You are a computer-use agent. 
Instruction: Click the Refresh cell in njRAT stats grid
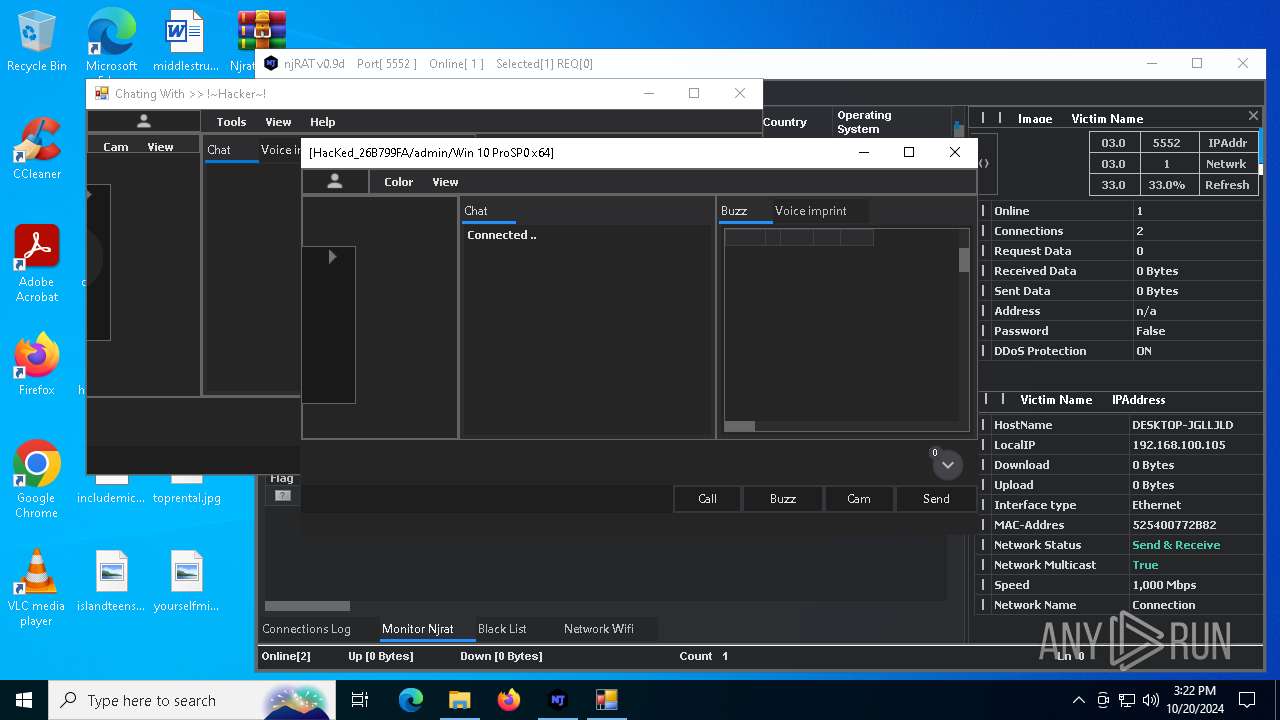point(1227,185)
